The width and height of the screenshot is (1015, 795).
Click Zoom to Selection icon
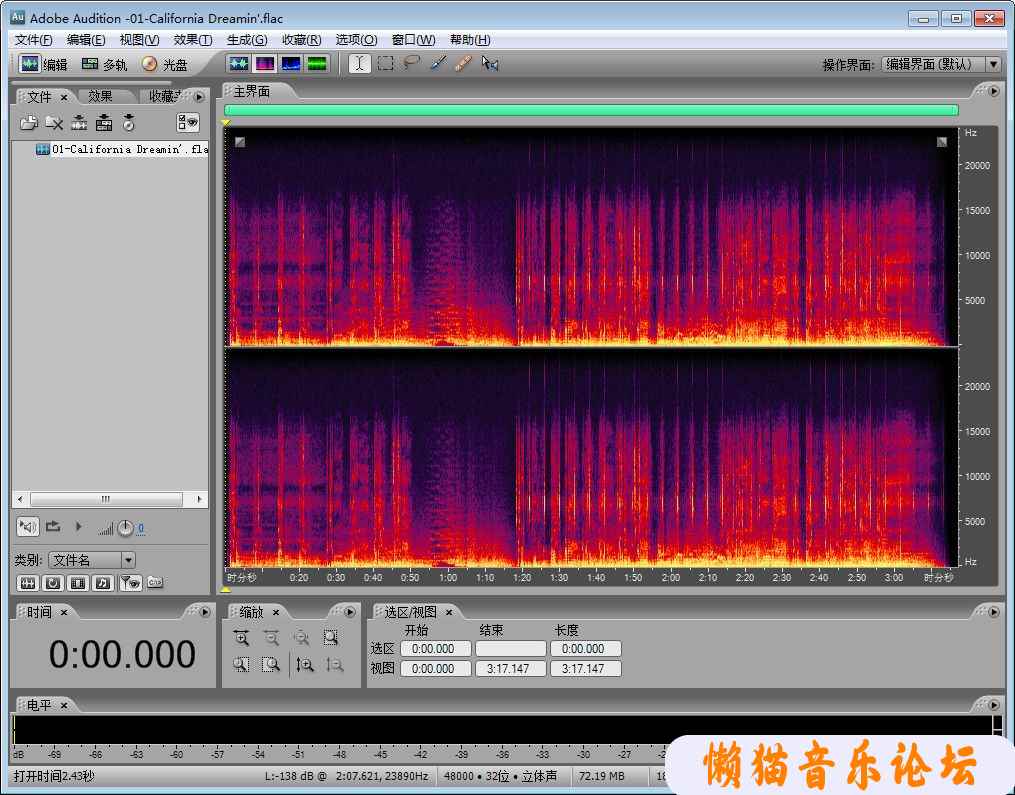coord(331,638)
